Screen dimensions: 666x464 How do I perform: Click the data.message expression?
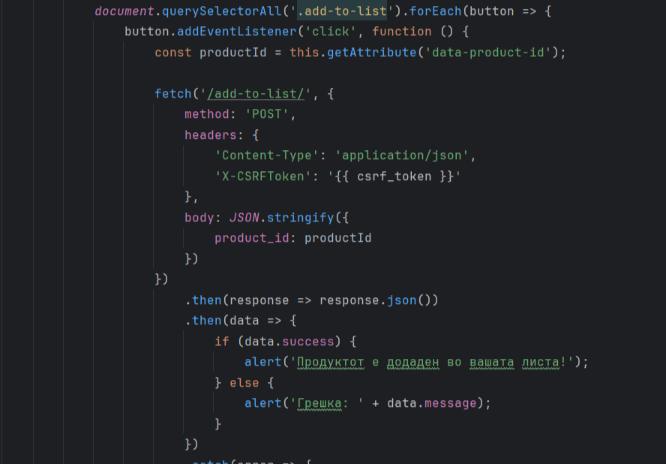[432, 403]
